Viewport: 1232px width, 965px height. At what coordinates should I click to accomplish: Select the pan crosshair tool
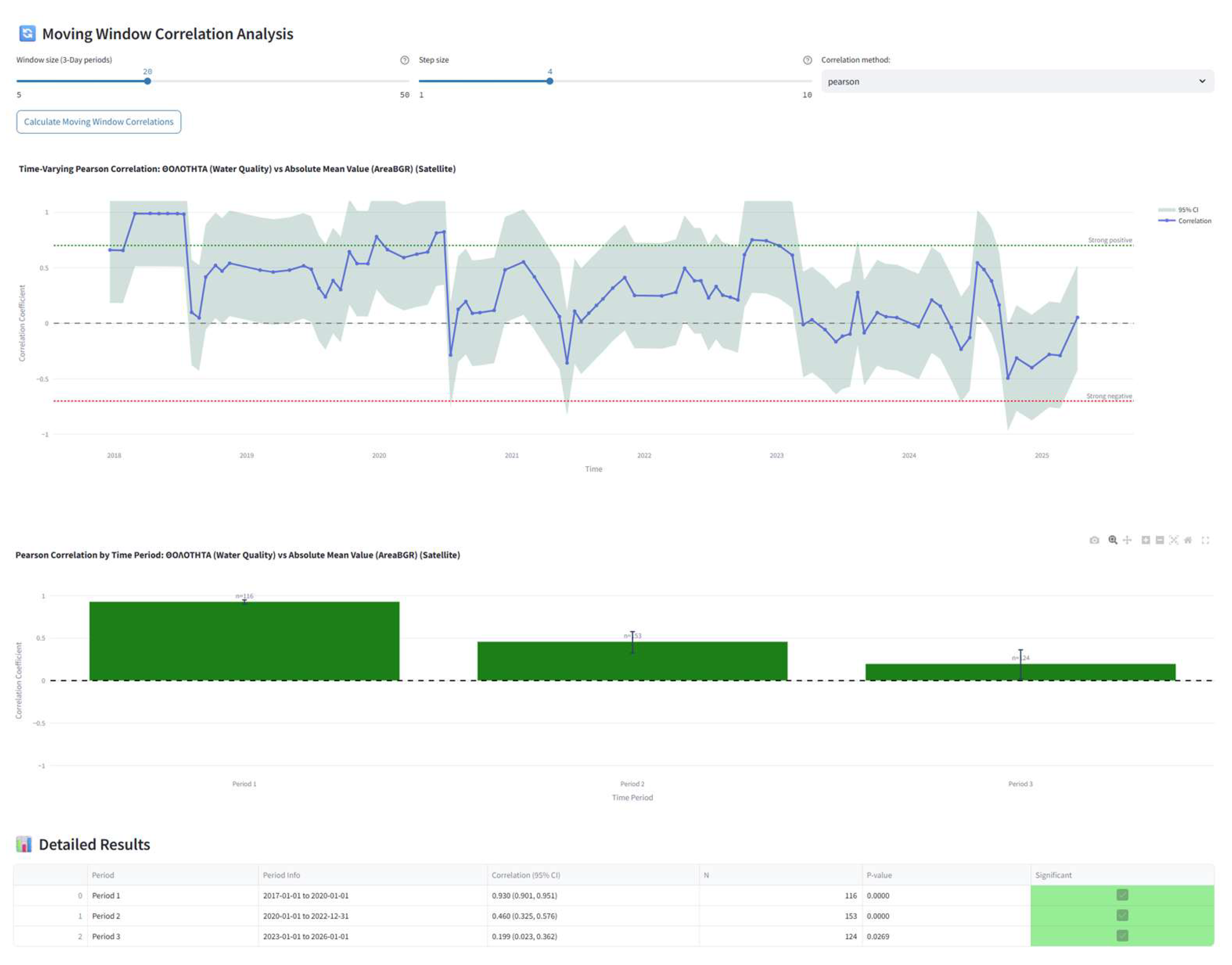tap(1127, 540)
